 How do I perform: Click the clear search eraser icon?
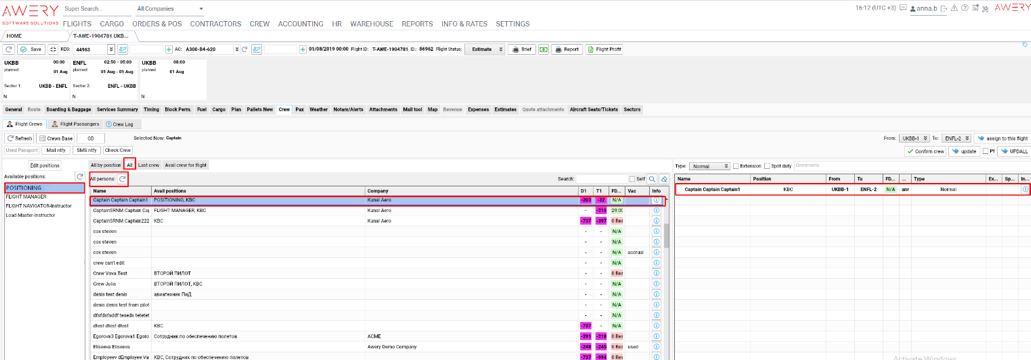[664, 179]
